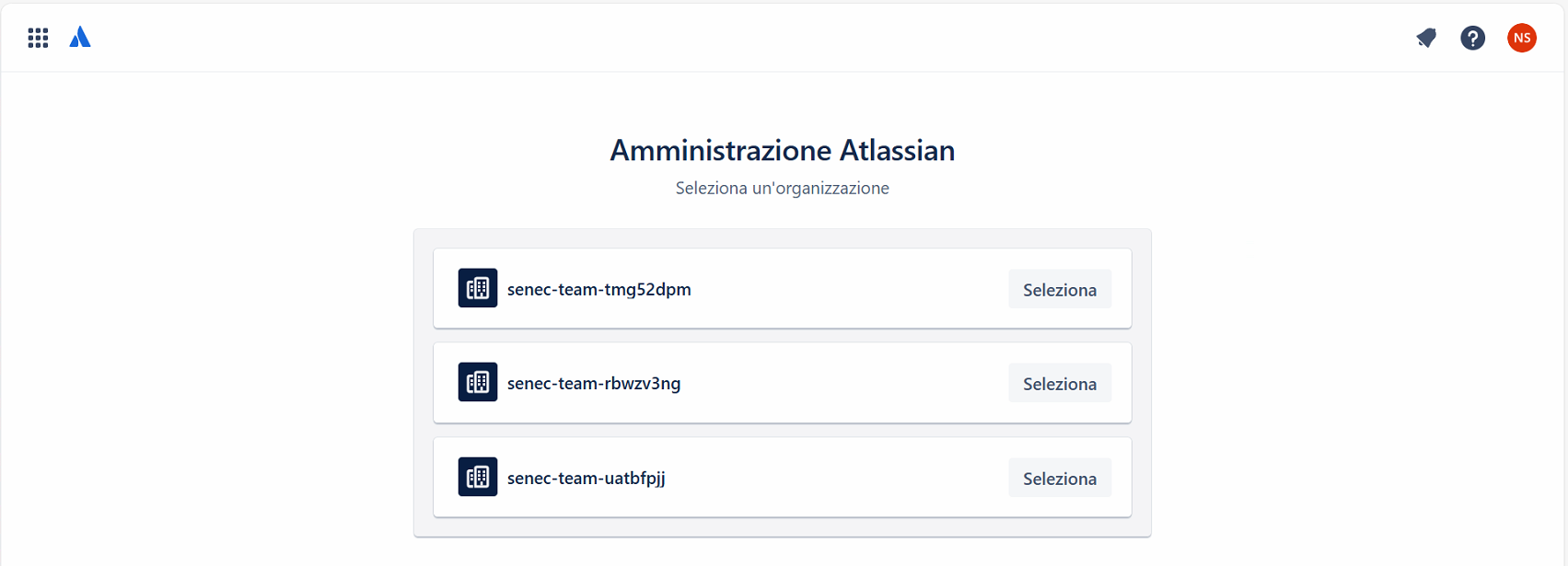Click the blue Atlassian logo
Image resolution: width=1568 pixels, height=566 pixels.
pos(80,38)
